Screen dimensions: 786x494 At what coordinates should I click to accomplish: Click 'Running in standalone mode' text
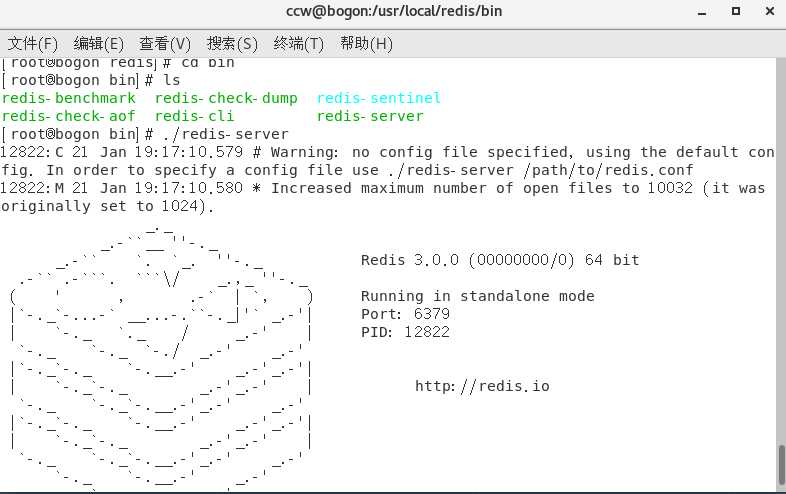pyautogui.click(x=478, y=296)
